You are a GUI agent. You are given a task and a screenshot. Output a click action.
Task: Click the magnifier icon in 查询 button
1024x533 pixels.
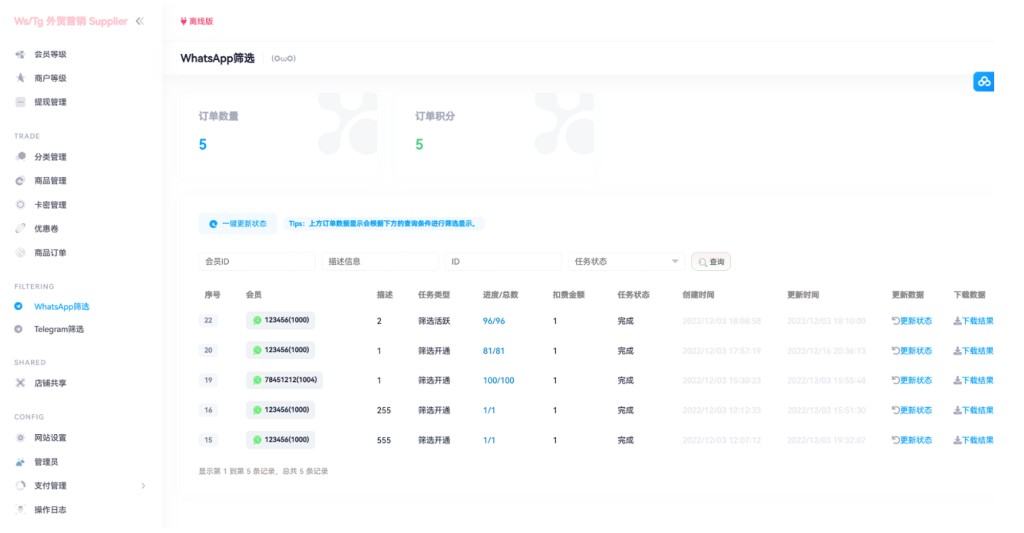[703, 262]
